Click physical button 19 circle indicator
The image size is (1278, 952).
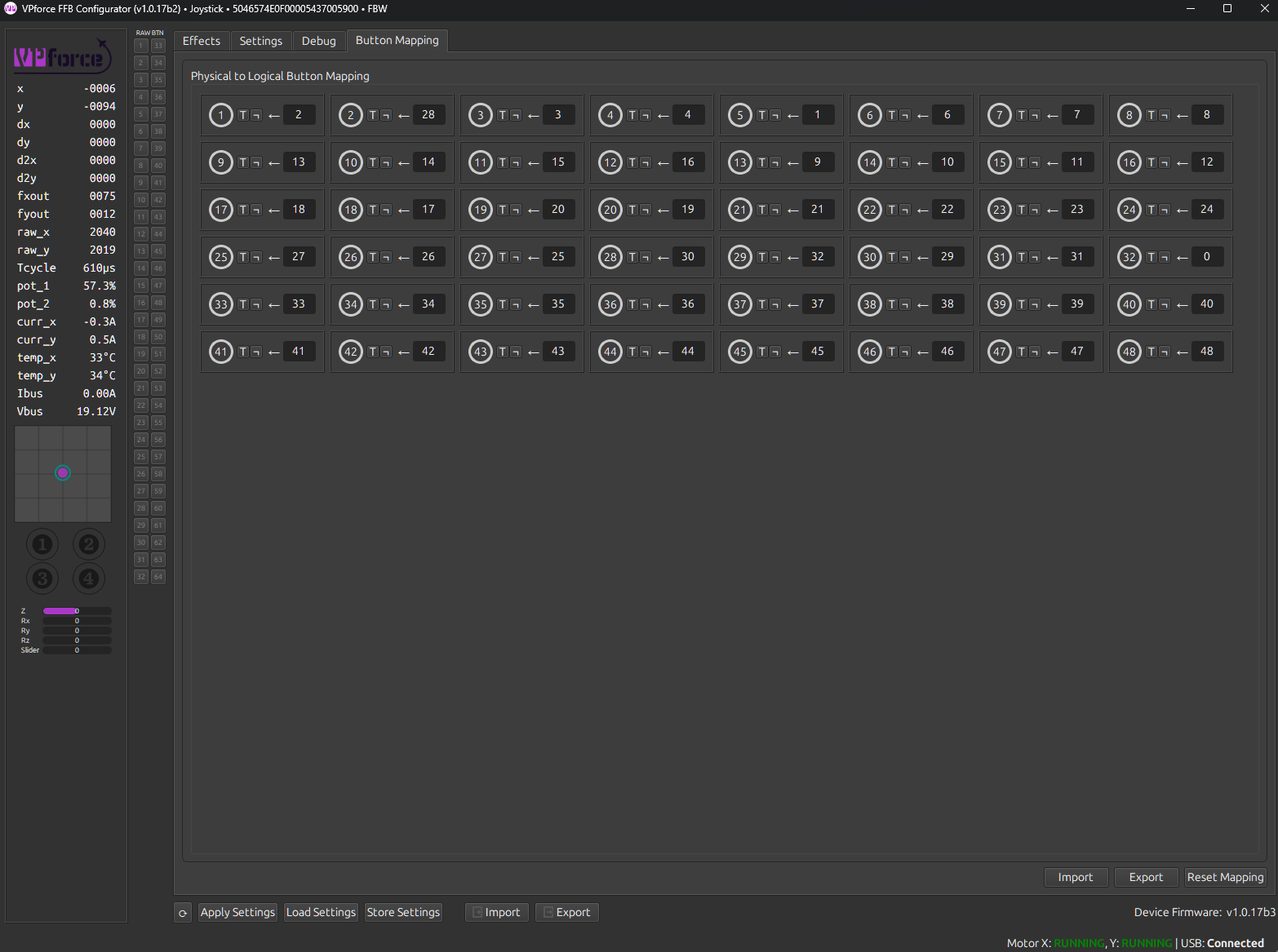[481, 210]
